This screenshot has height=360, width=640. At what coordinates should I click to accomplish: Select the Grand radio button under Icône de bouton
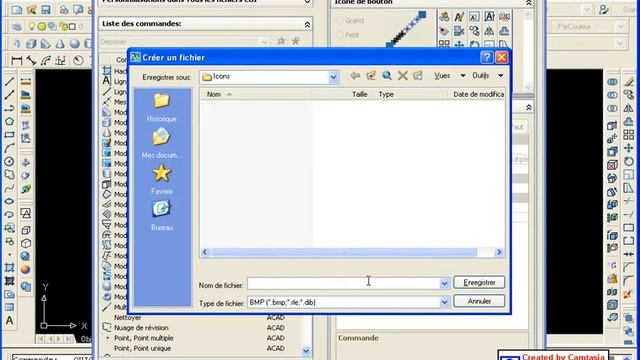(340, 20)
